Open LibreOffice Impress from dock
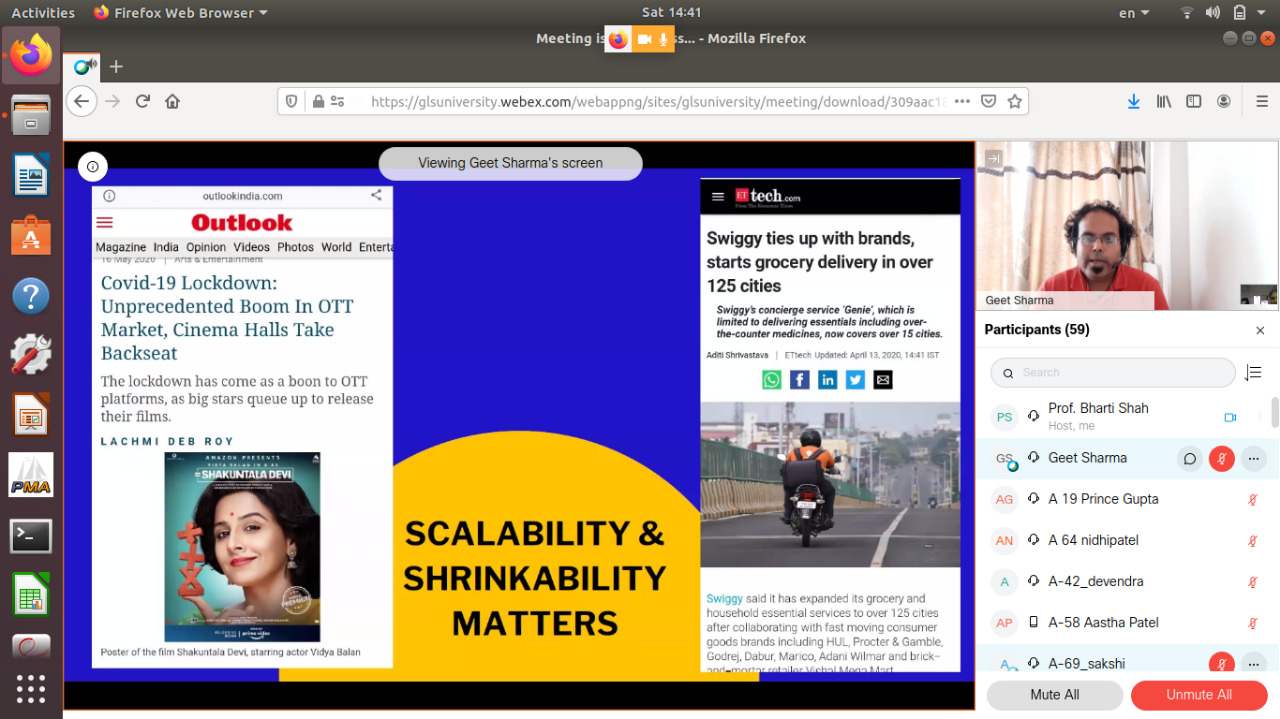This screenshot has height=719, width=1280. pyautogui.click(x=31, y=415)
